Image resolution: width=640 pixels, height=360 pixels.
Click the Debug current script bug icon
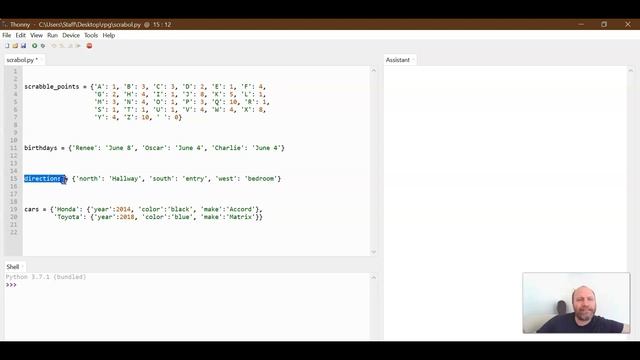(x=43, y=46)
